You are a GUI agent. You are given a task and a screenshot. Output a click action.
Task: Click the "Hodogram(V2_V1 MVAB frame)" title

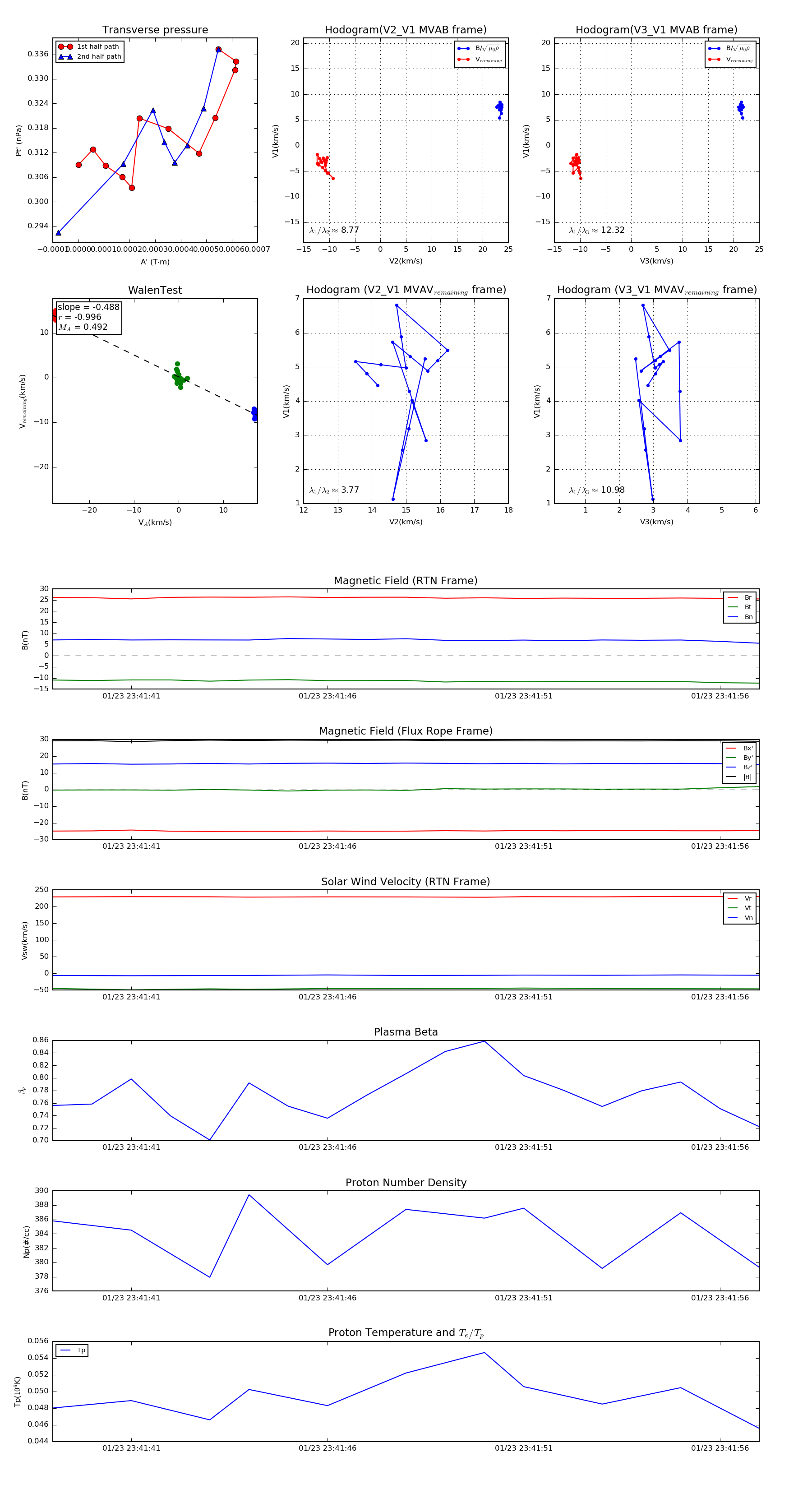pos(406,30)
